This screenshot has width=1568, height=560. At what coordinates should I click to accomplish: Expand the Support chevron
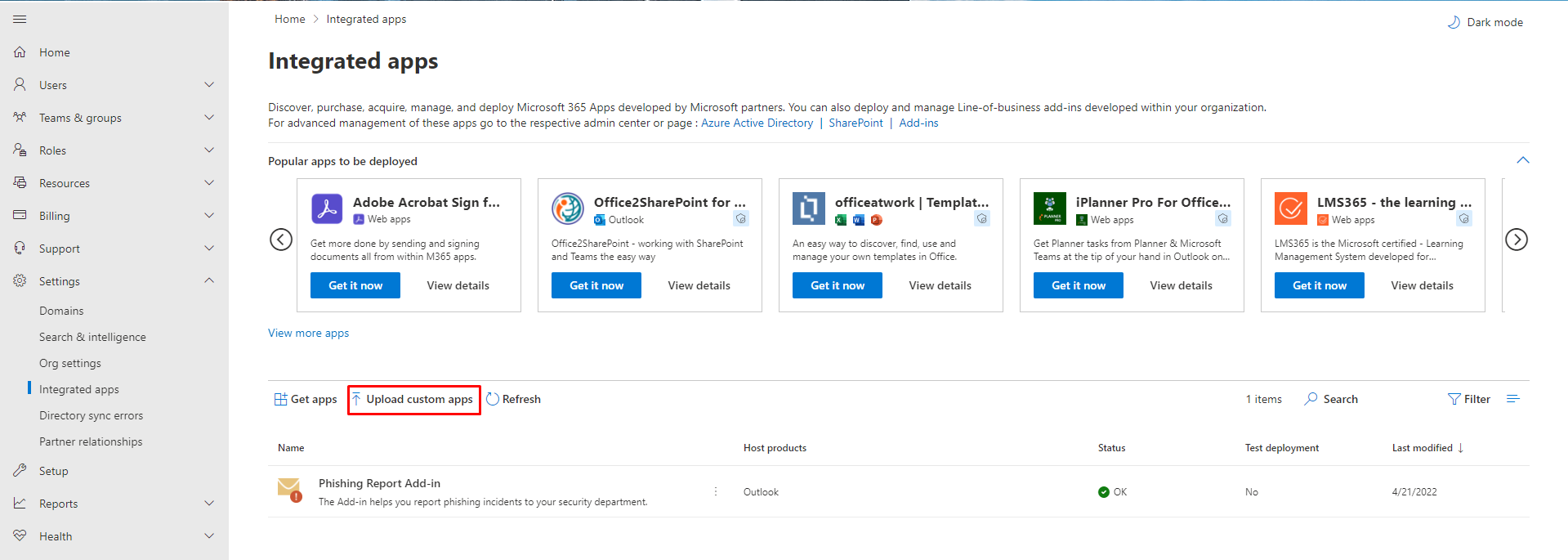pyautogui.click(x=209, y=249)
